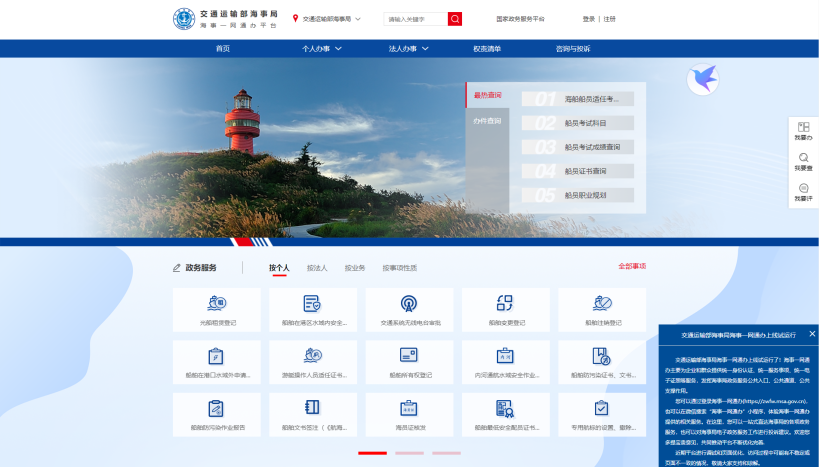
Task: Open the 交通运输部海事局 location selector
Action: click(x=327, y=19)
